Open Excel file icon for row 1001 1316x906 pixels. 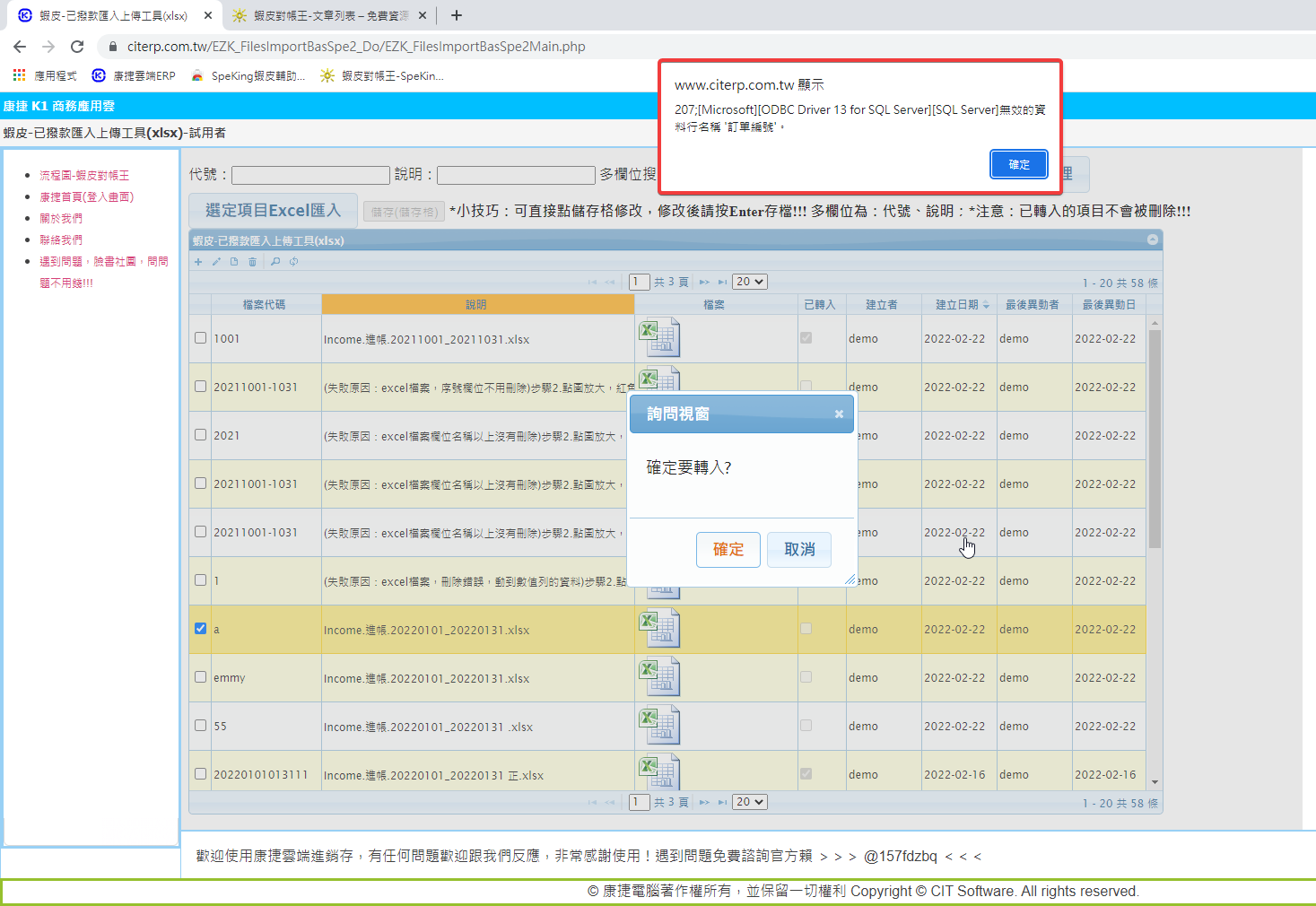click(659, 338)
